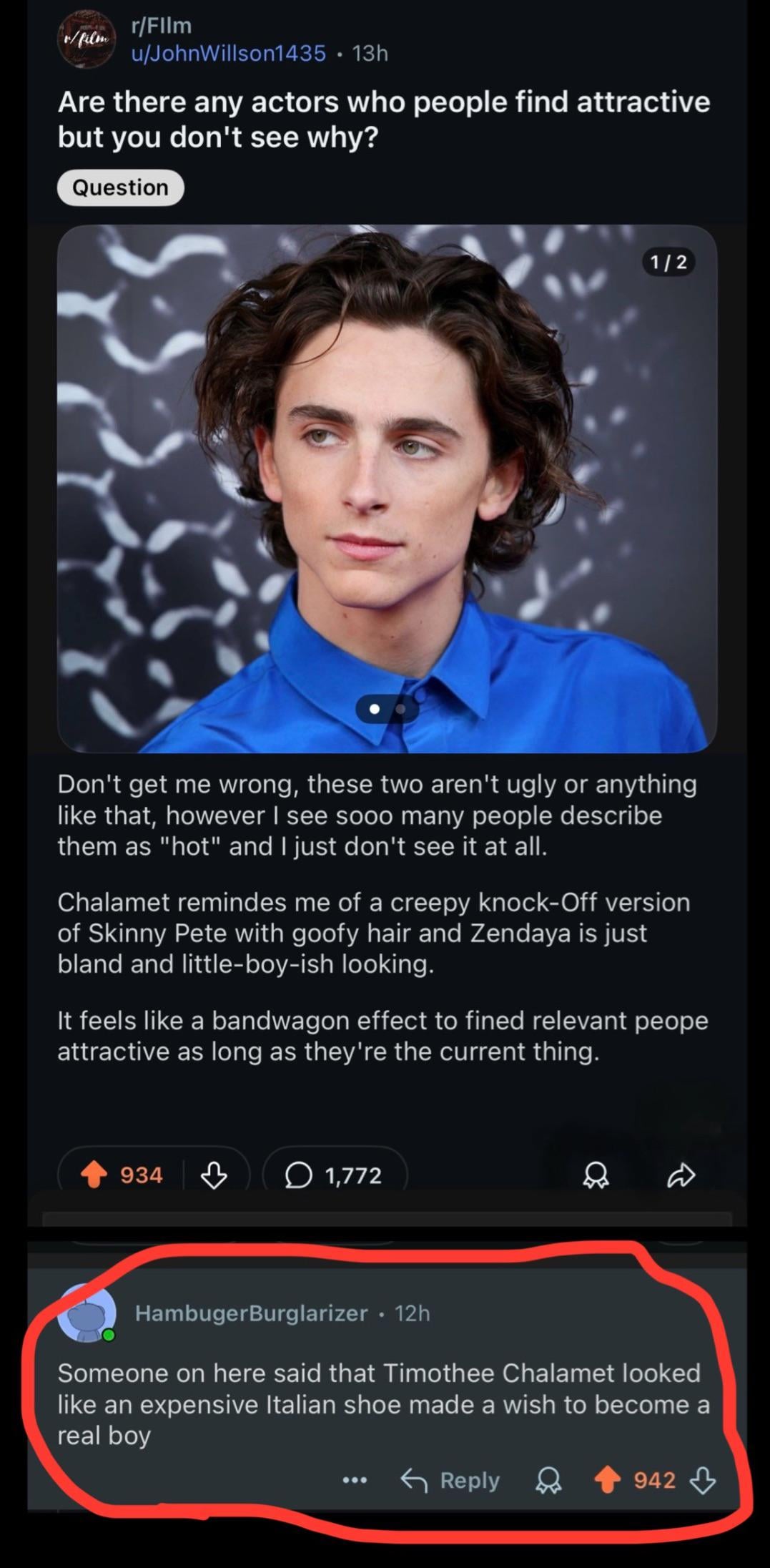Screen dimensions: 770x1568
Task: Share the post with arrow icon
Action: [681, 1175]
